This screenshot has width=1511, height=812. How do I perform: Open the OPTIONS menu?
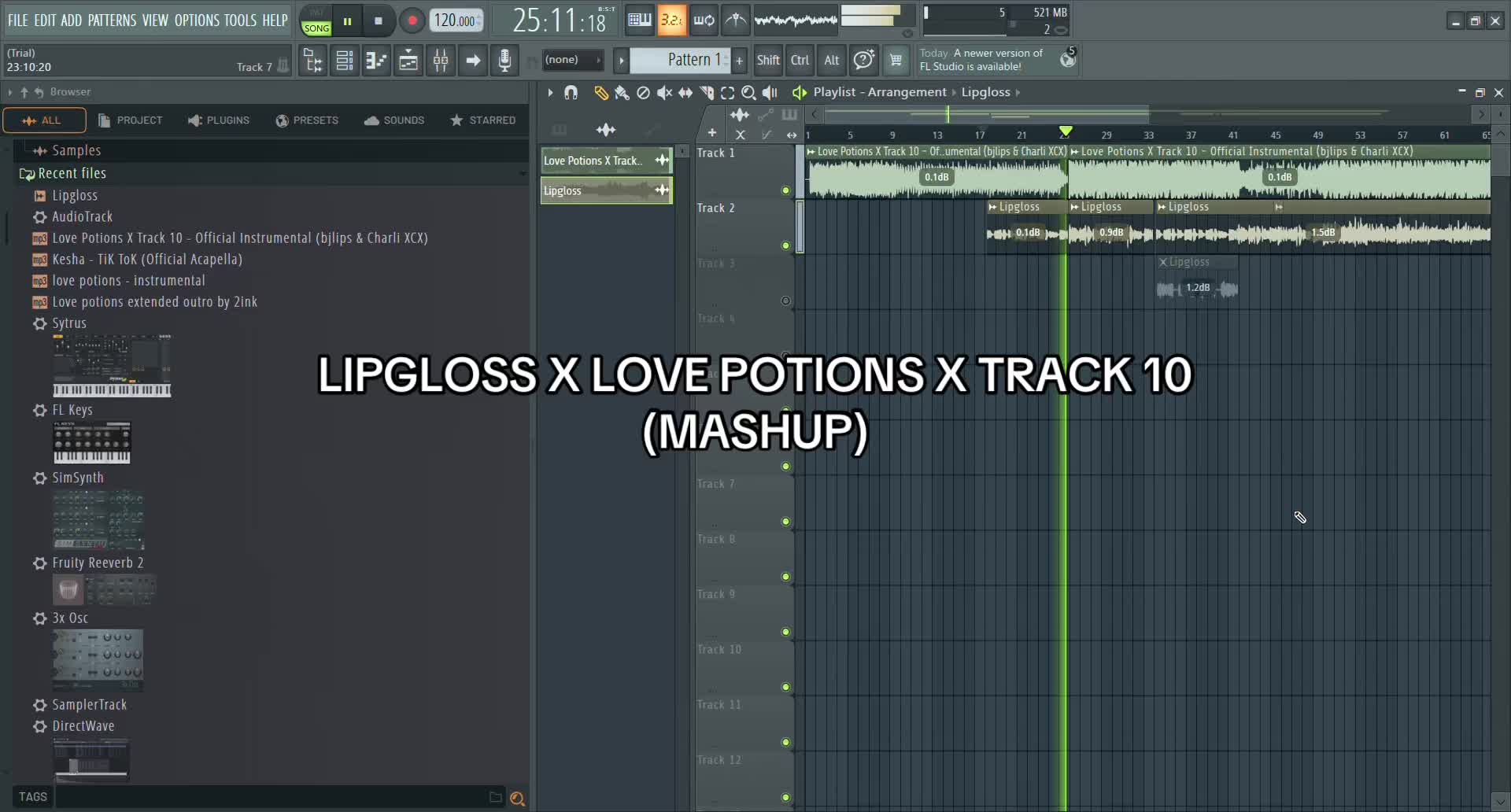[197, 20]
